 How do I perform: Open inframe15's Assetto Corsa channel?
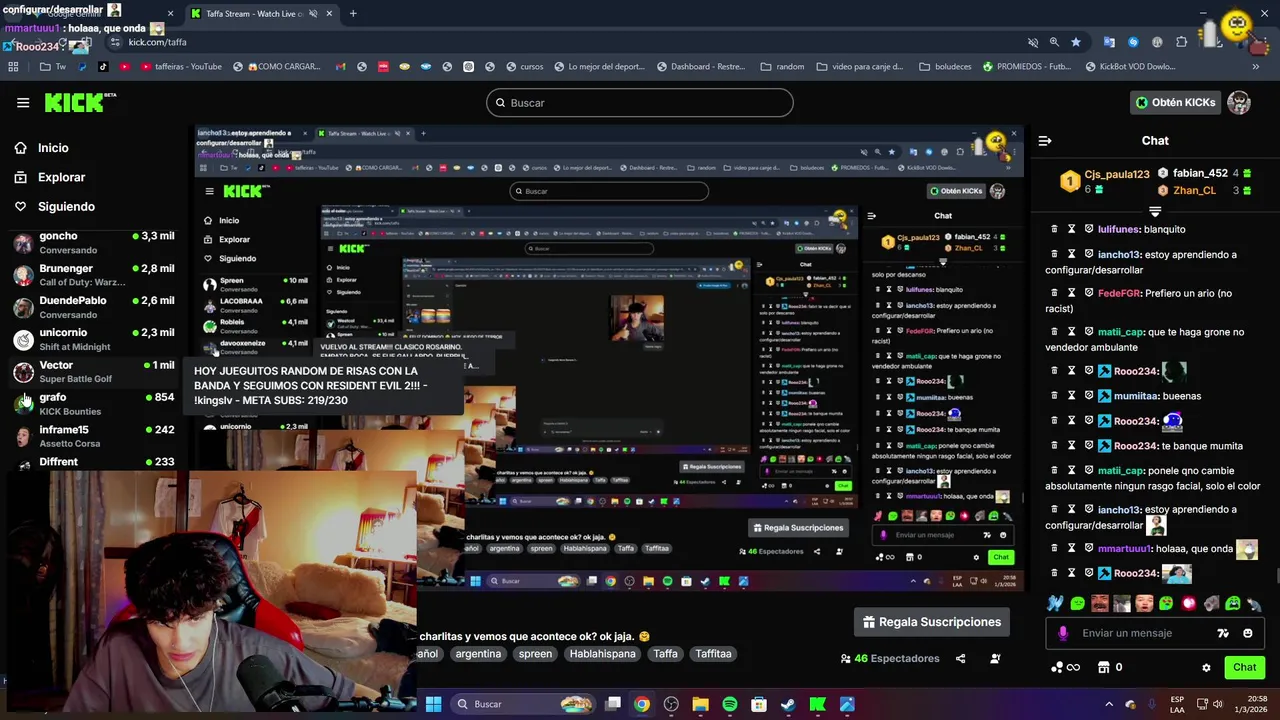[x=94, y=436]
